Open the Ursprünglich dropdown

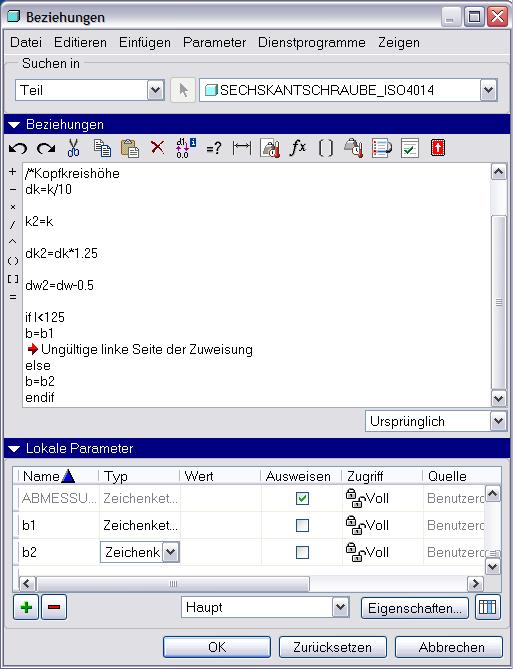498,421
